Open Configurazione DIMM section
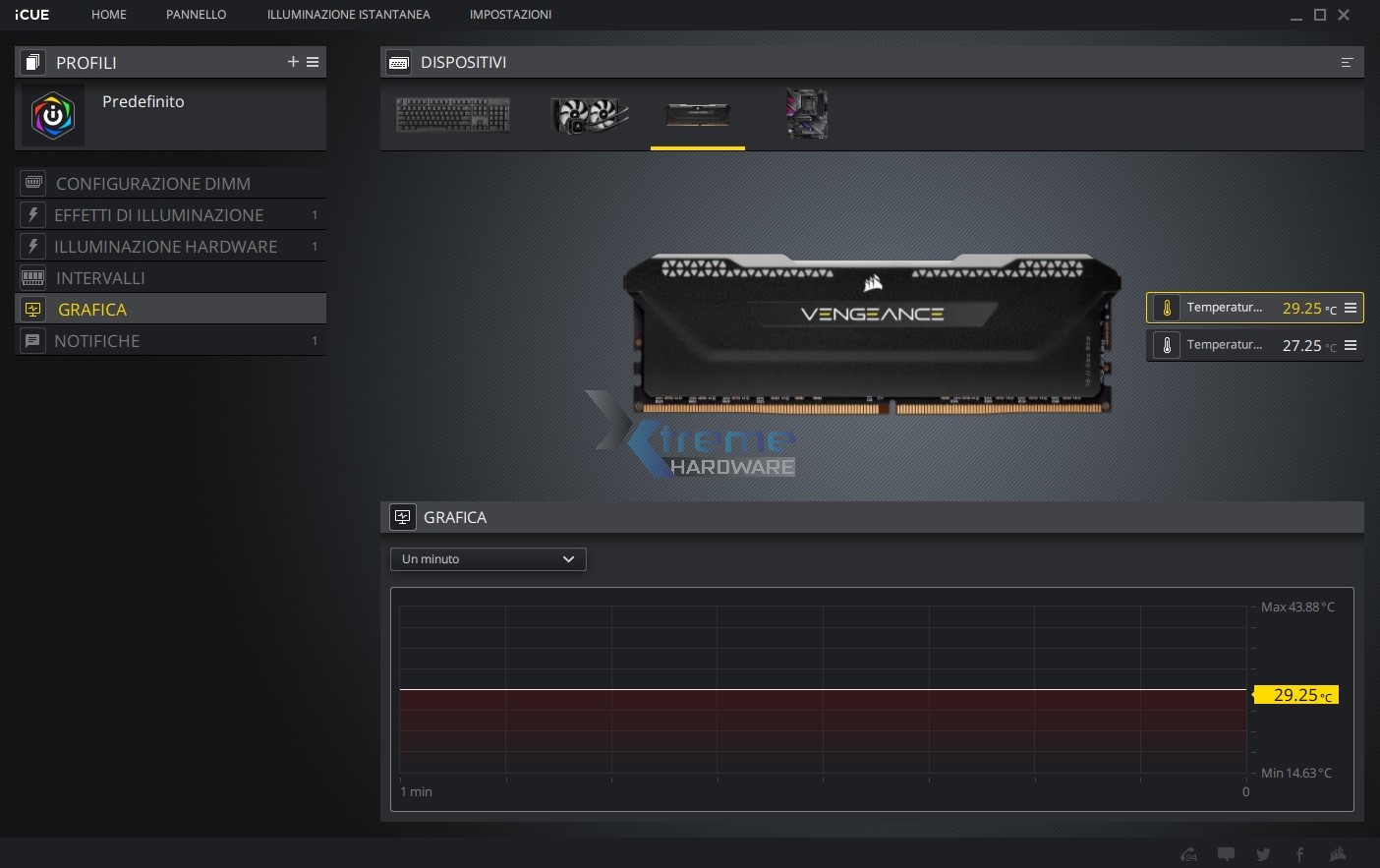 (x=153, y=184)
